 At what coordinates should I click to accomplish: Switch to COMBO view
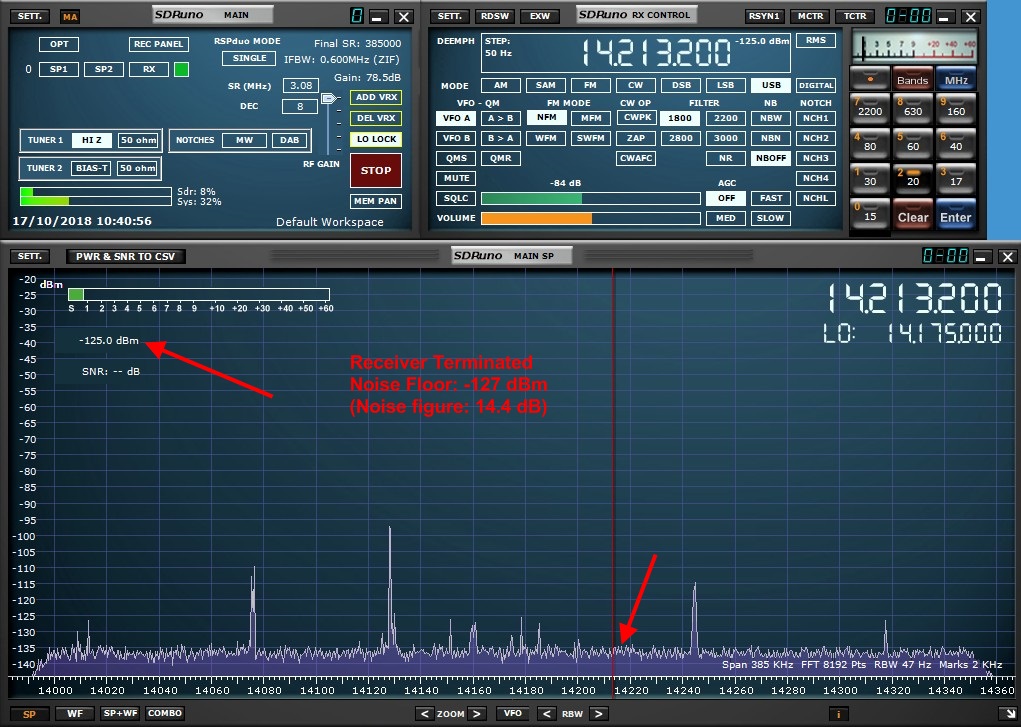point(165,714)
